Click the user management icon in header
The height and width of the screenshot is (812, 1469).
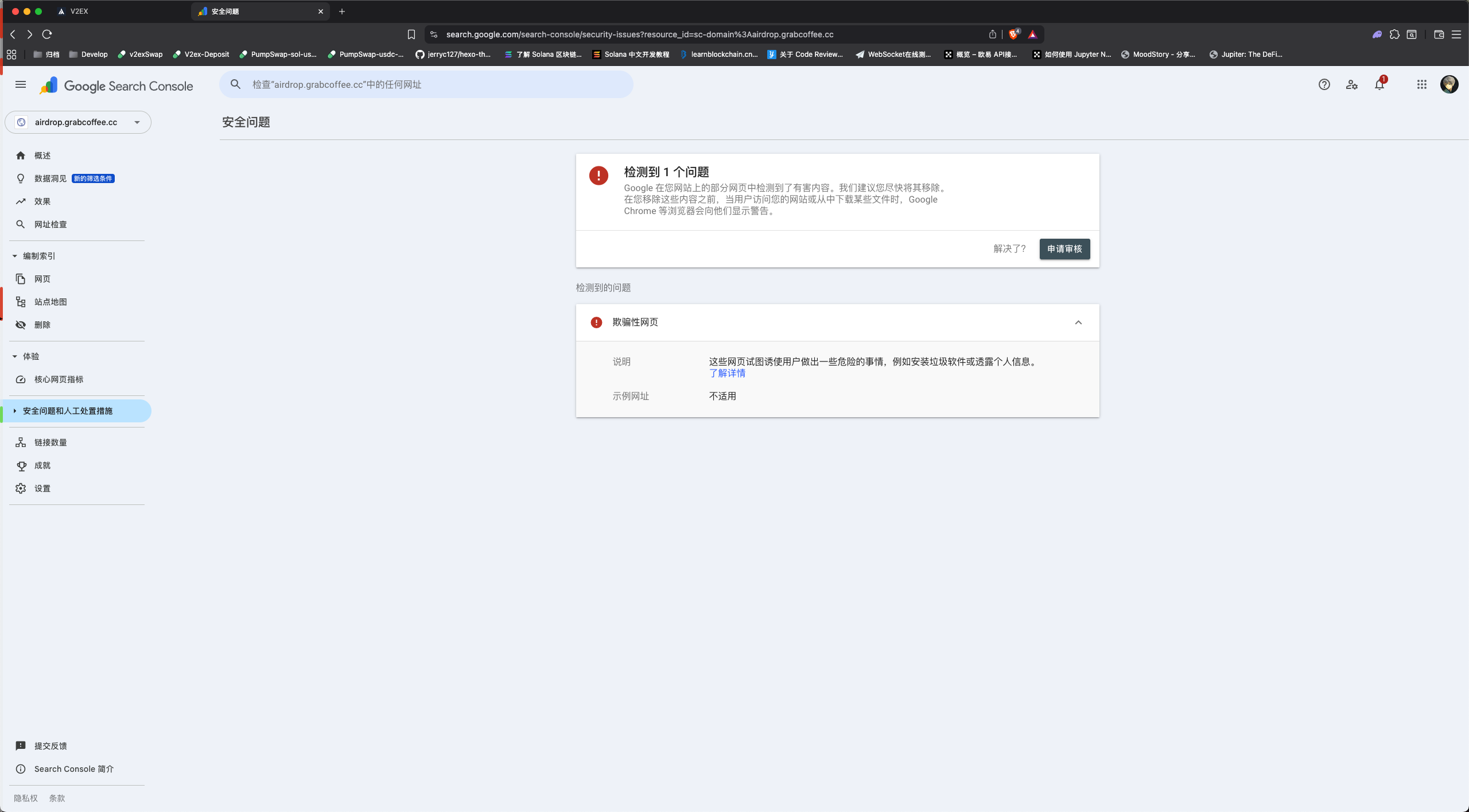pyautogui.click(x=1351, y=84)
